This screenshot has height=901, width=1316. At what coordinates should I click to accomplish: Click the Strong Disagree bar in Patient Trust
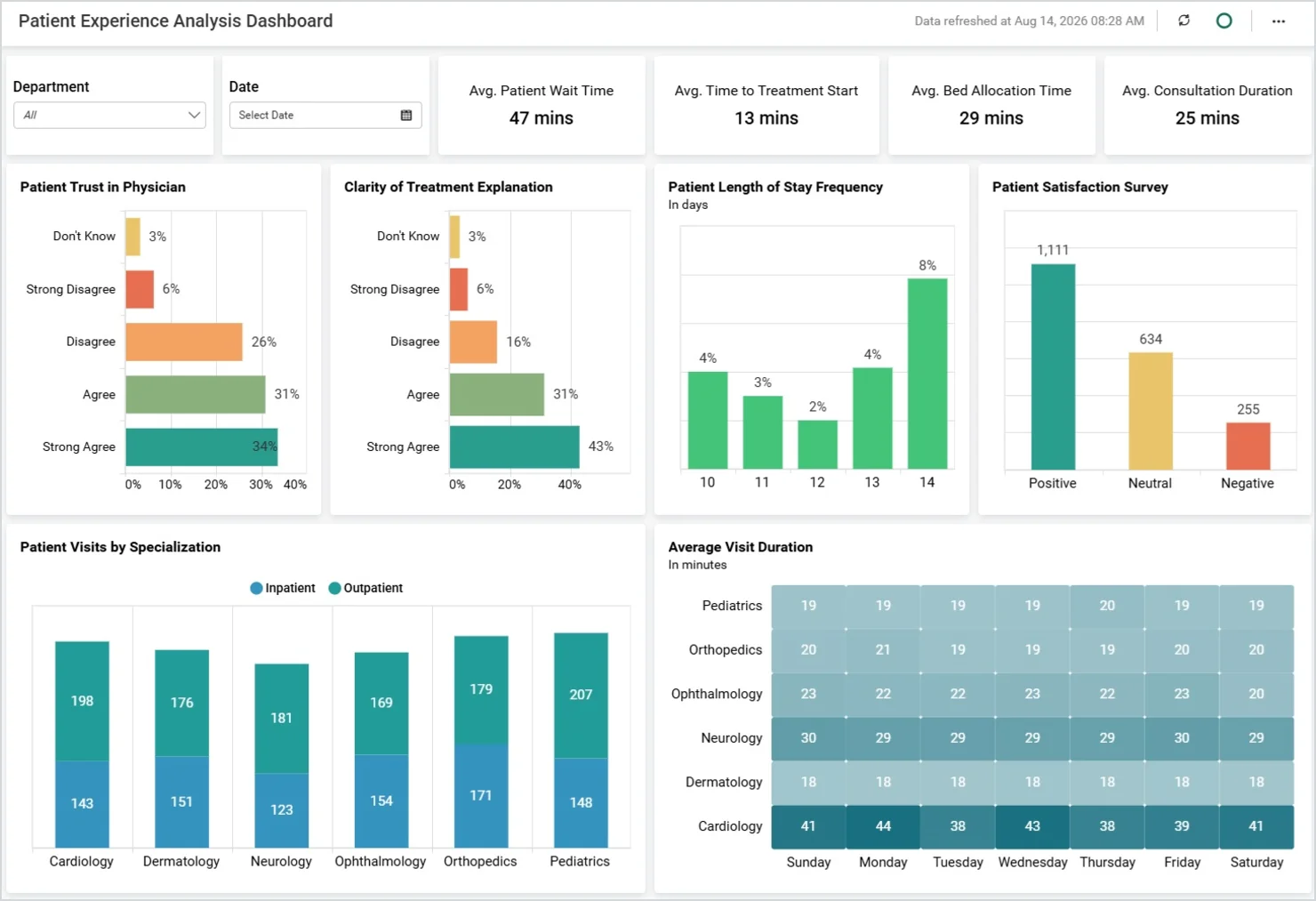[140, 289]
